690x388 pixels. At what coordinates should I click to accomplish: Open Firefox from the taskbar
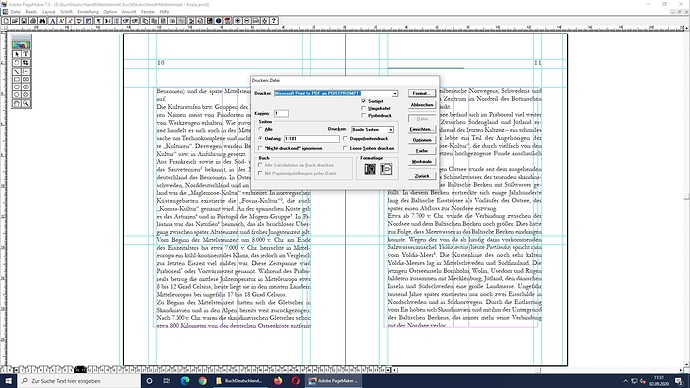click(278, 381)
